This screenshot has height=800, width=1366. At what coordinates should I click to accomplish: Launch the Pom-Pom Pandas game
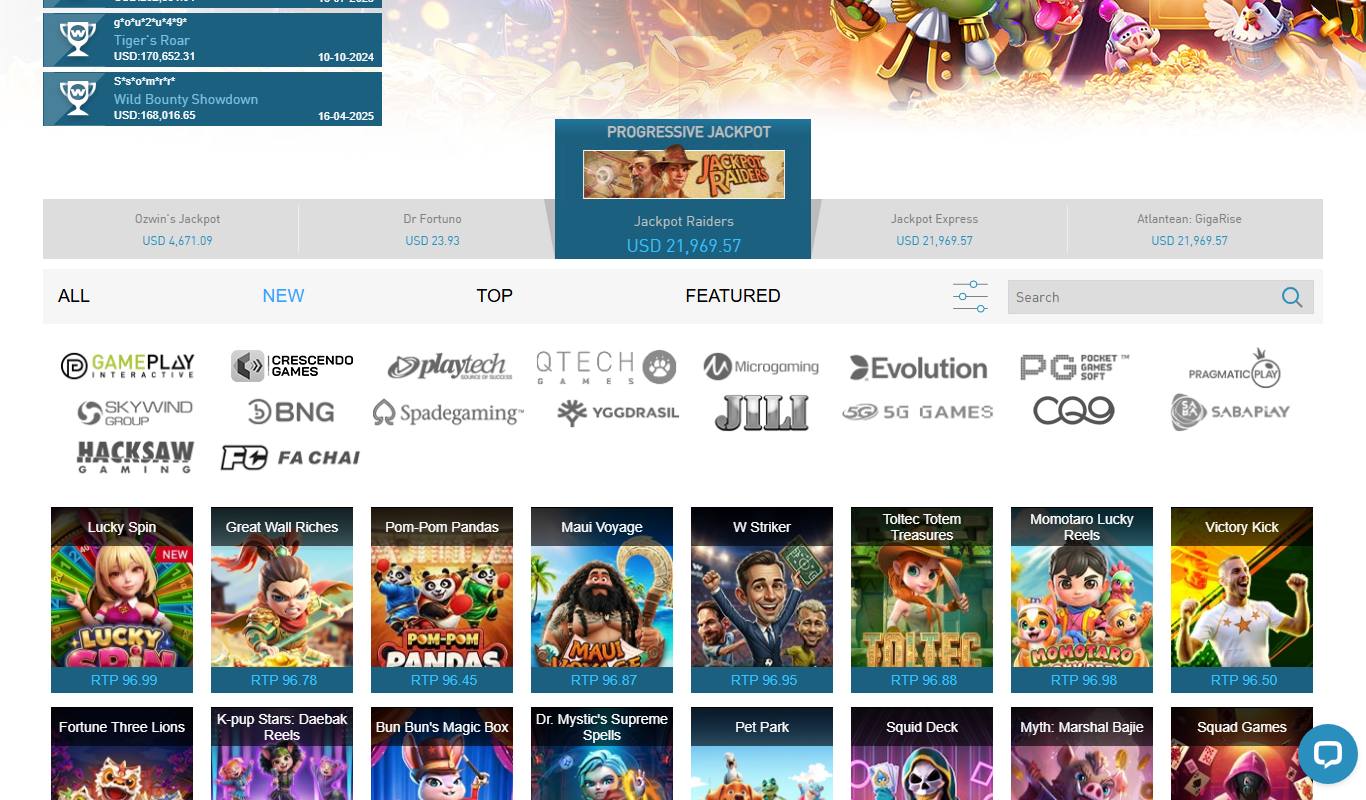pos(442,600)
